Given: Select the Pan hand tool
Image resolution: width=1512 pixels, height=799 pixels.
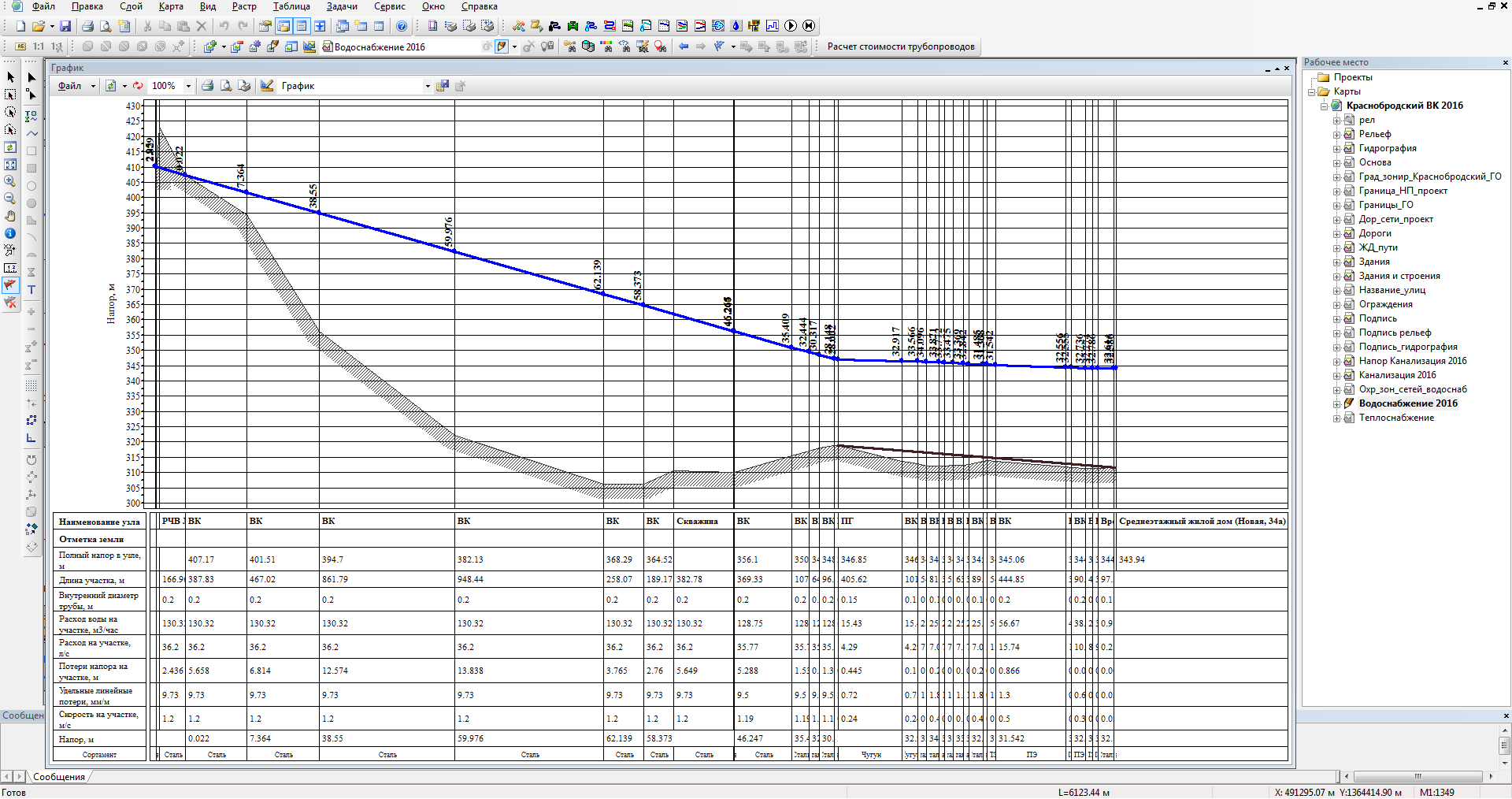Looking at the screenshot, I should coord(10,216).
